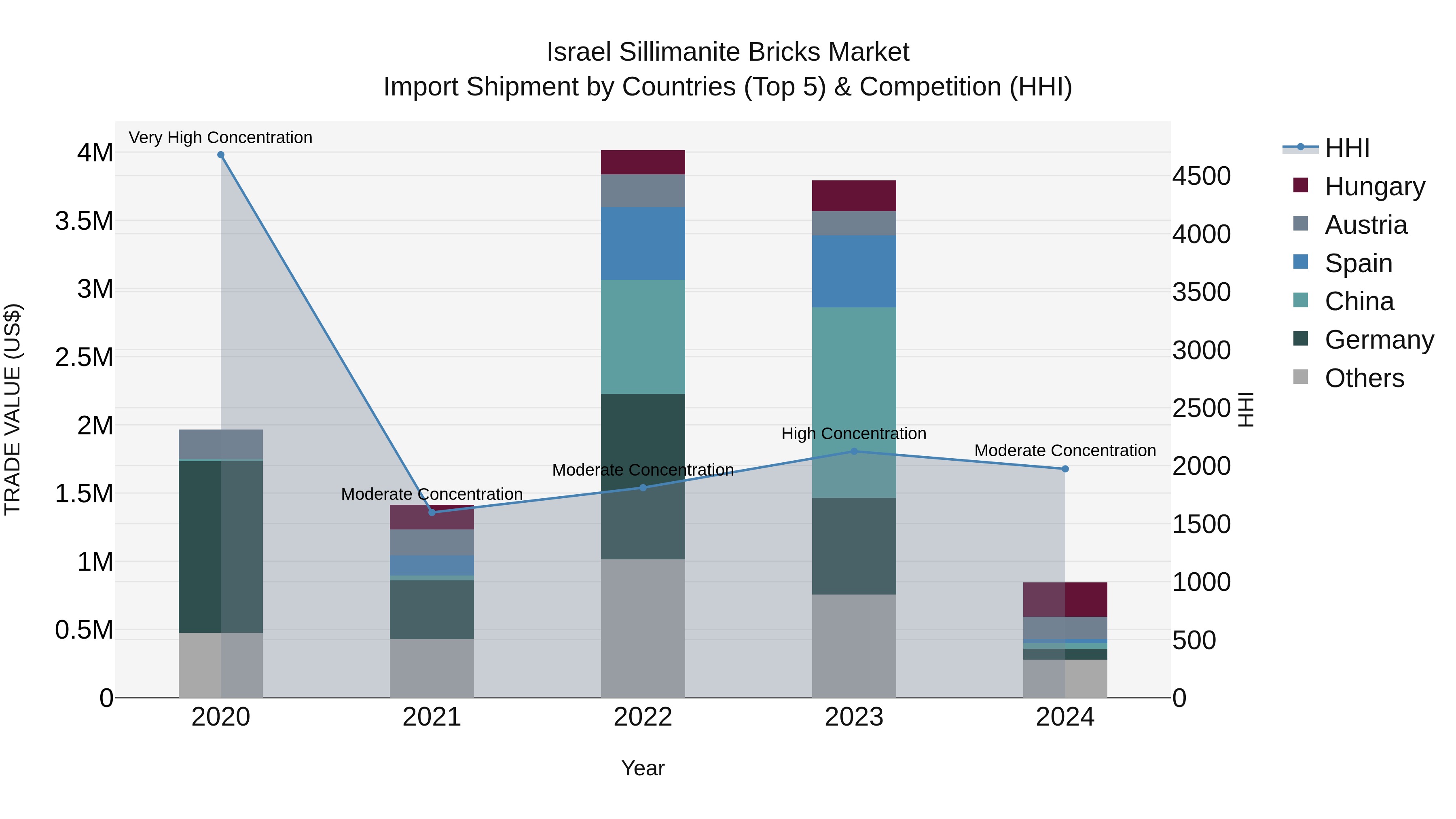Click the 'TRADE VALUE (US$)' axis title
1456x819 pixels.
coord(13,409)
